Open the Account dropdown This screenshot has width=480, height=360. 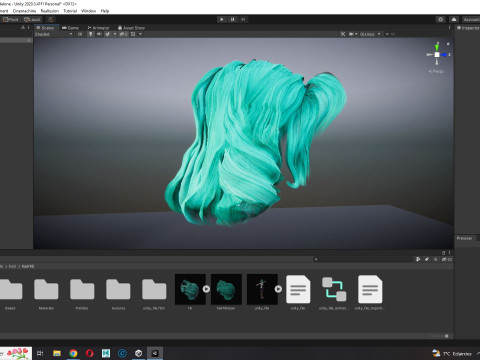(471, 19)
